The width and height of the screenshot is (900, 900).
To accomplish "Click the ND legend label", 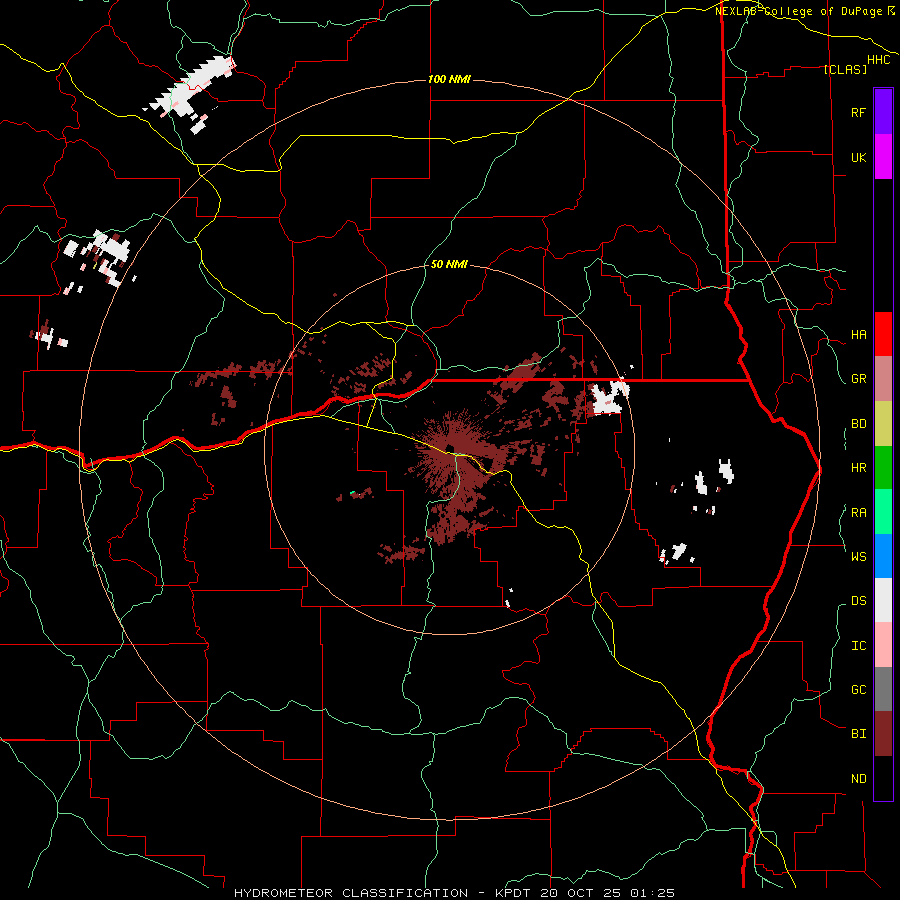I will pos(858,779).
